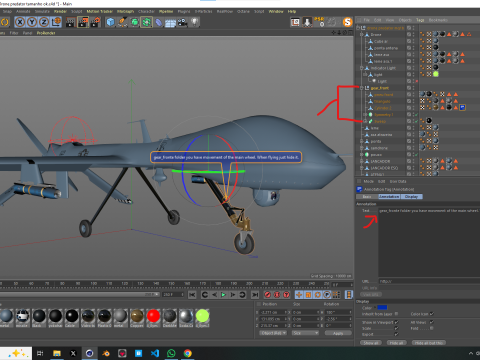This screenshot has width=480, height=360.
Task: Click the Render View clapperboard icon
Action: click(x=71, y=22)
